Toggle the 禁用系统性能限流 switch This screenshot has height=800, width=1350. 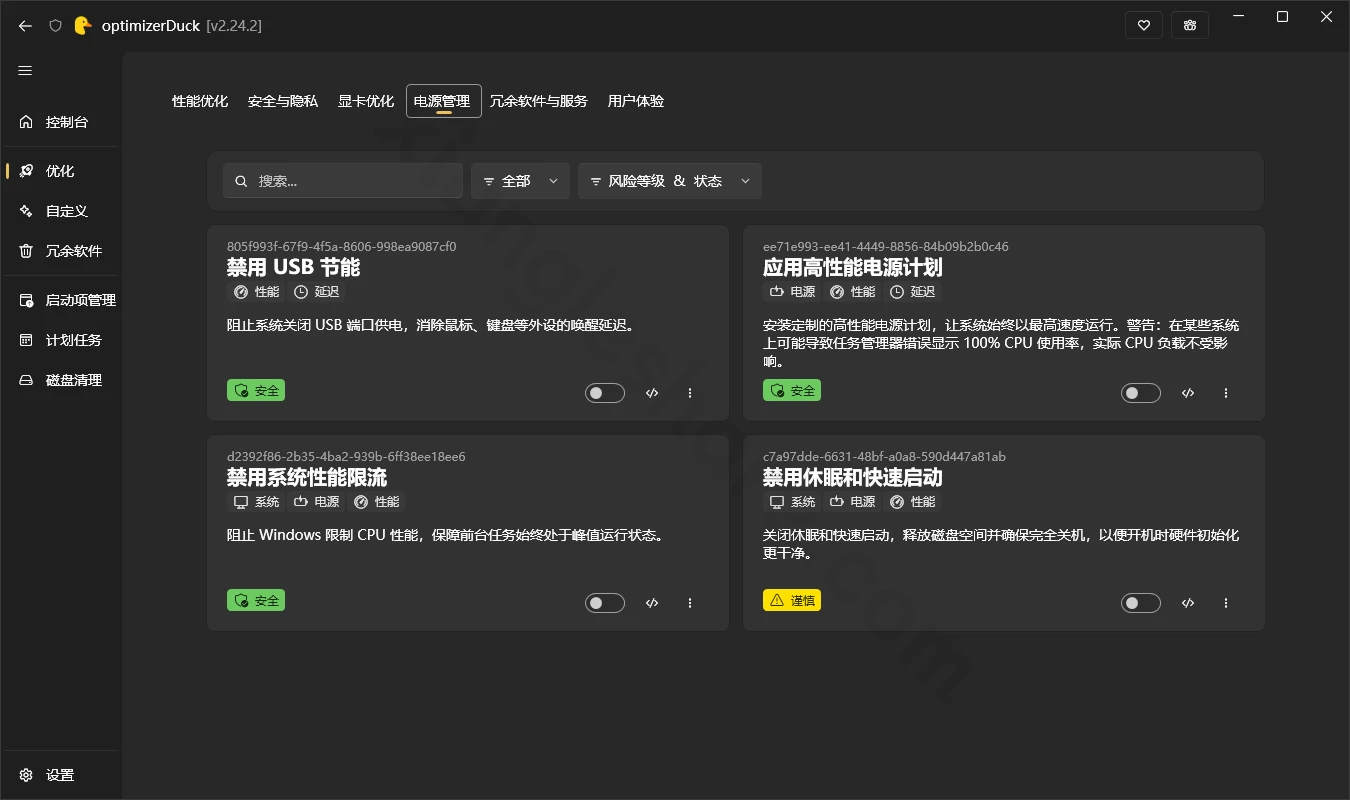tap(605, 603)
